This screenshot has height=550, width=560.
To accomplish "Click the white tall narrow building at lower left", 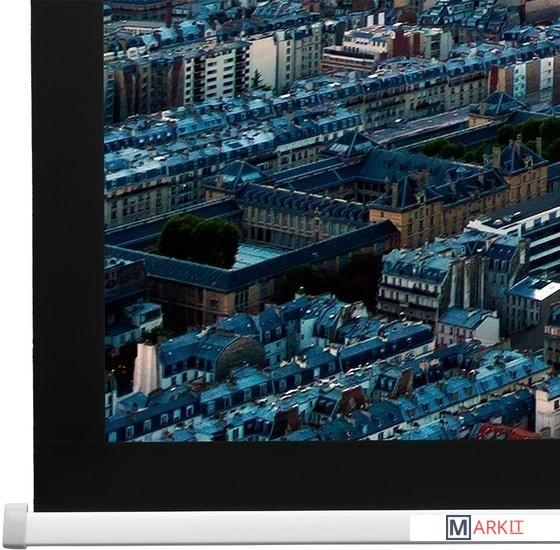I will click(146, 368).
